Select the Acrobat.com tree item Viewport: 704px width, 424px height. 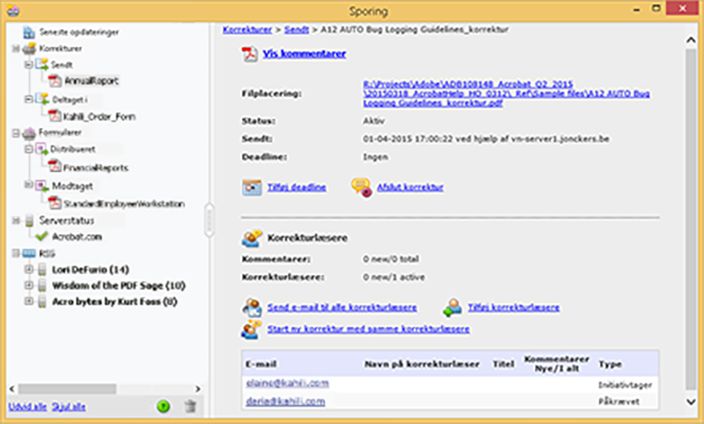[x=77, y=237]
